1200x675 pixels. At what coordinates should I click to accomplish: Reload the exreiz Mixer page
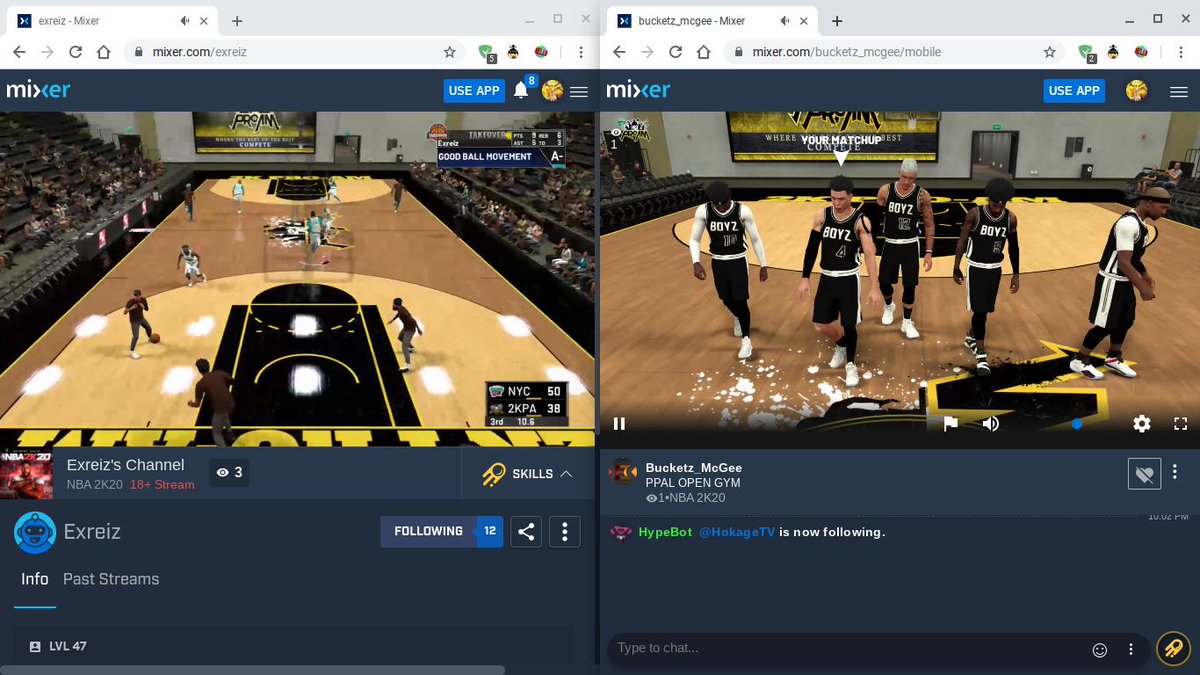(75, 52)
